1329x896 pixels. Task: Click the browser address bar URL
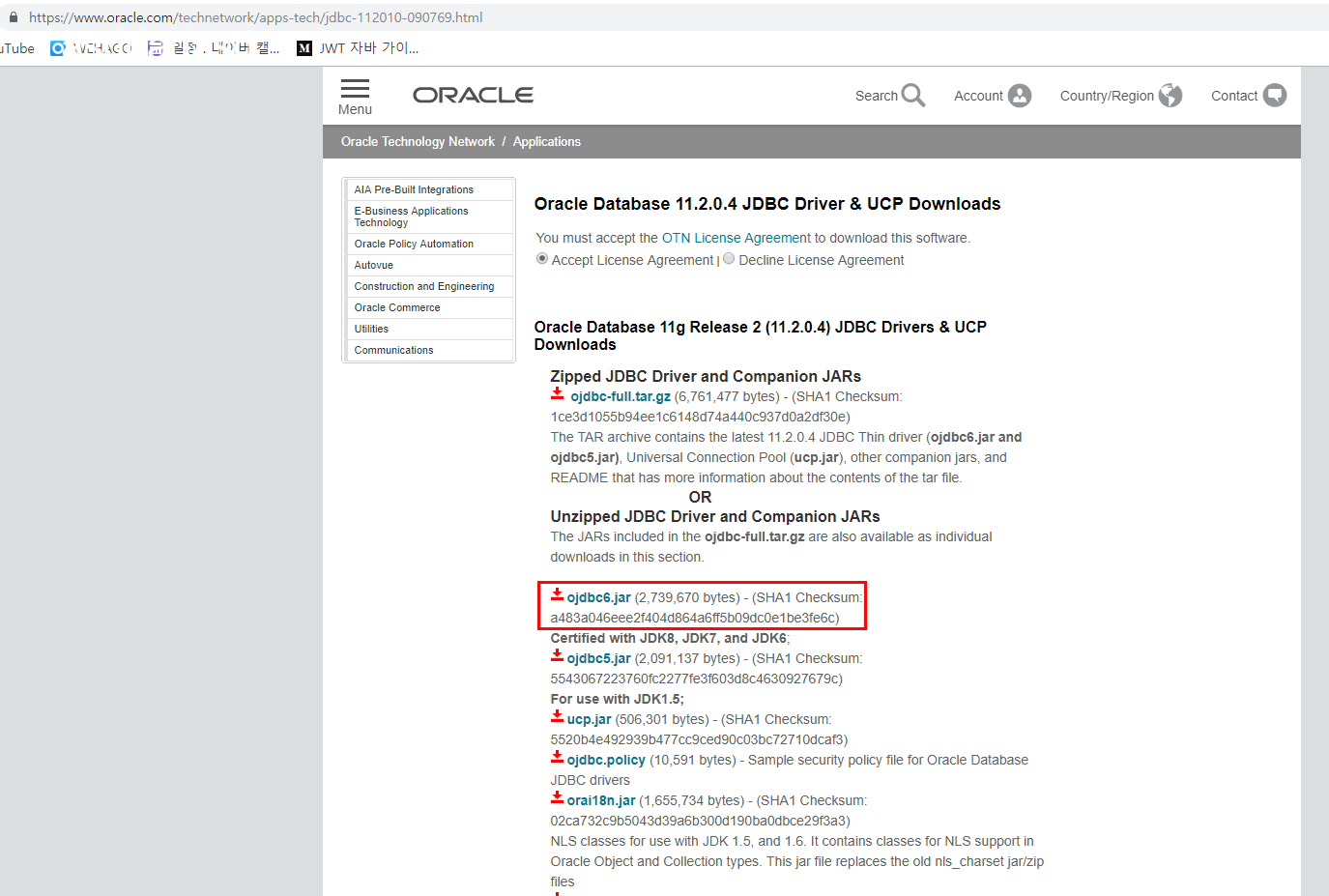pos(256,17)
